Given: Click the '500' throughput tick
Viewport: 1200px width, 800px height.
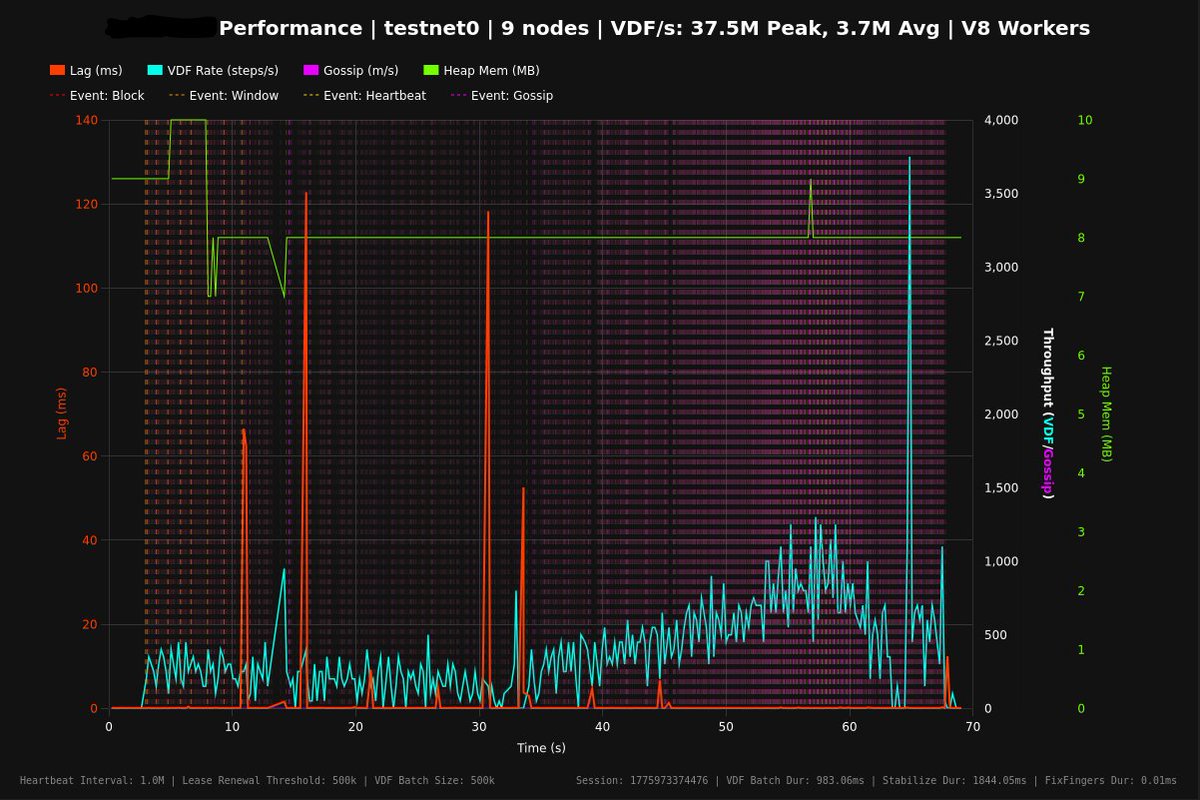Looking at the screenshot, I should [x=997, y=635].
